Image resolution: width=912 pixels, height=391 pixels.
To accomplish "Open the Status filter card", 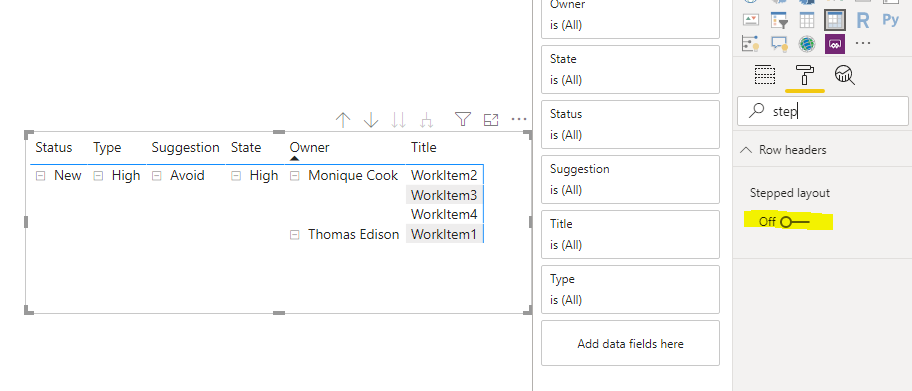I will [x=630, y=124].
